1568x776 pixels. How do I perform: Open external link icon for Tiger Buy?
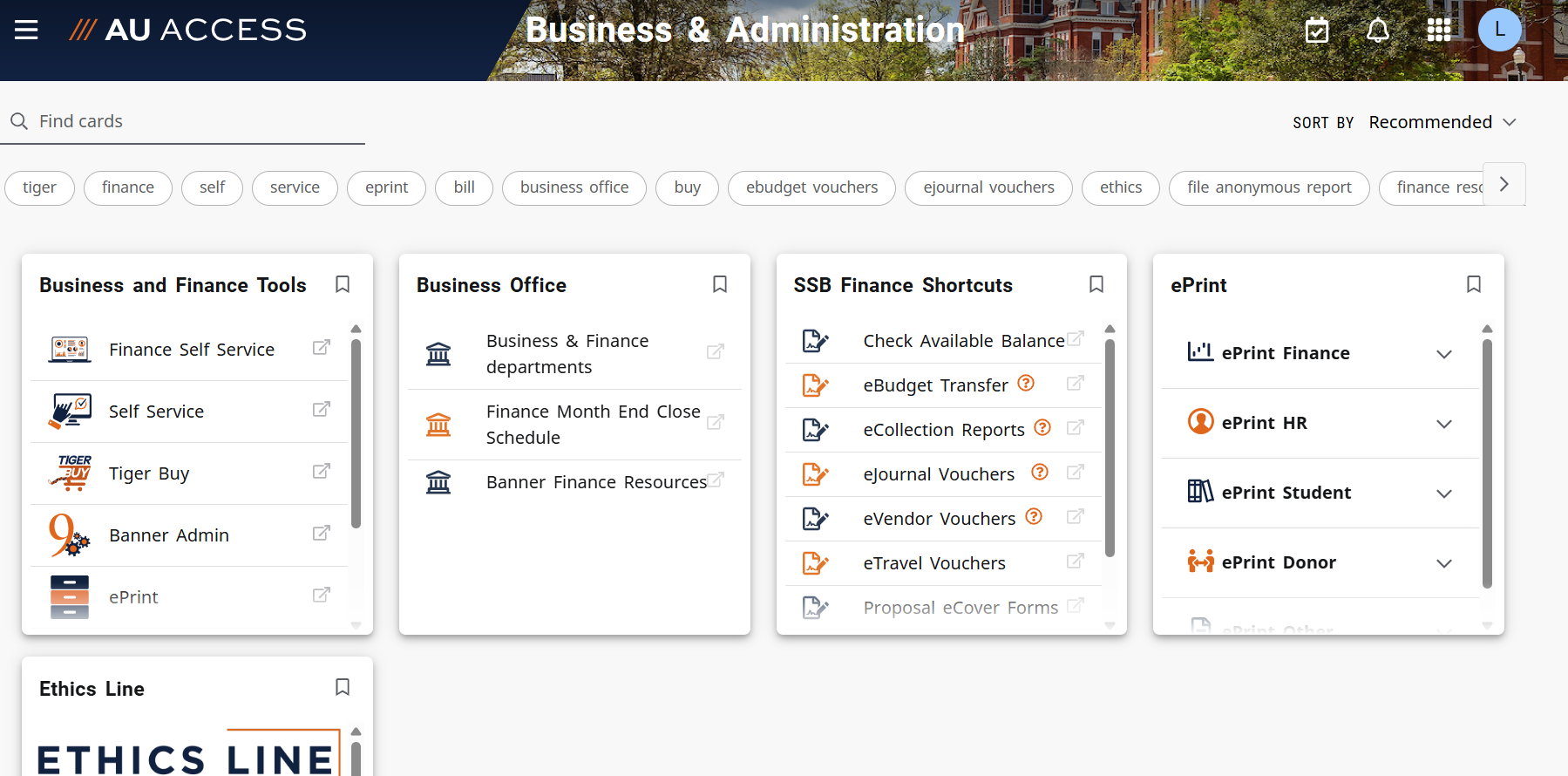click(322, 472)
